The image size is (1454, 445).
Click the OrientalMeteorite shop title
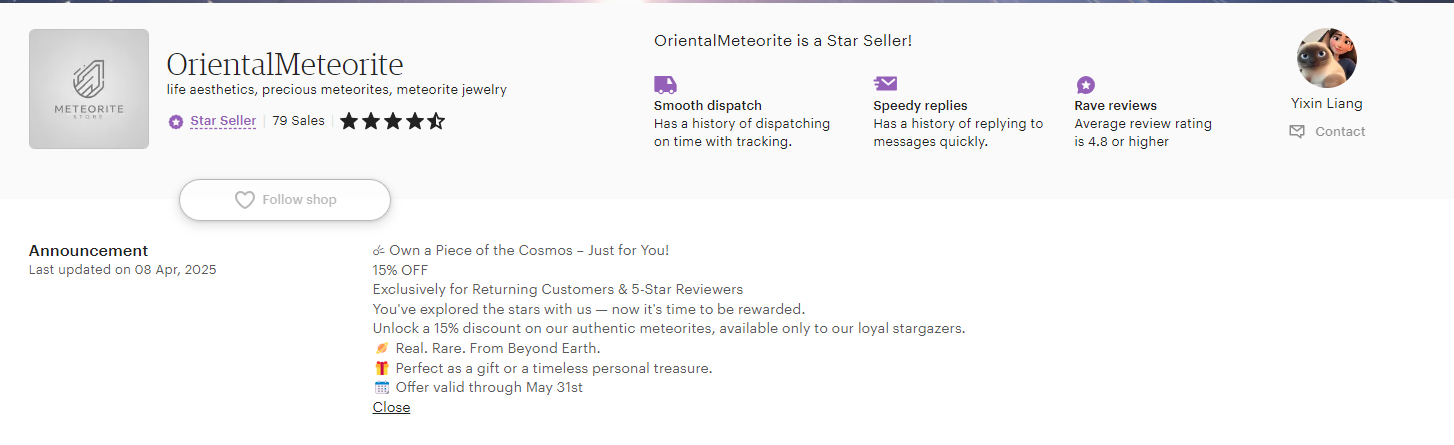(285, 65)
